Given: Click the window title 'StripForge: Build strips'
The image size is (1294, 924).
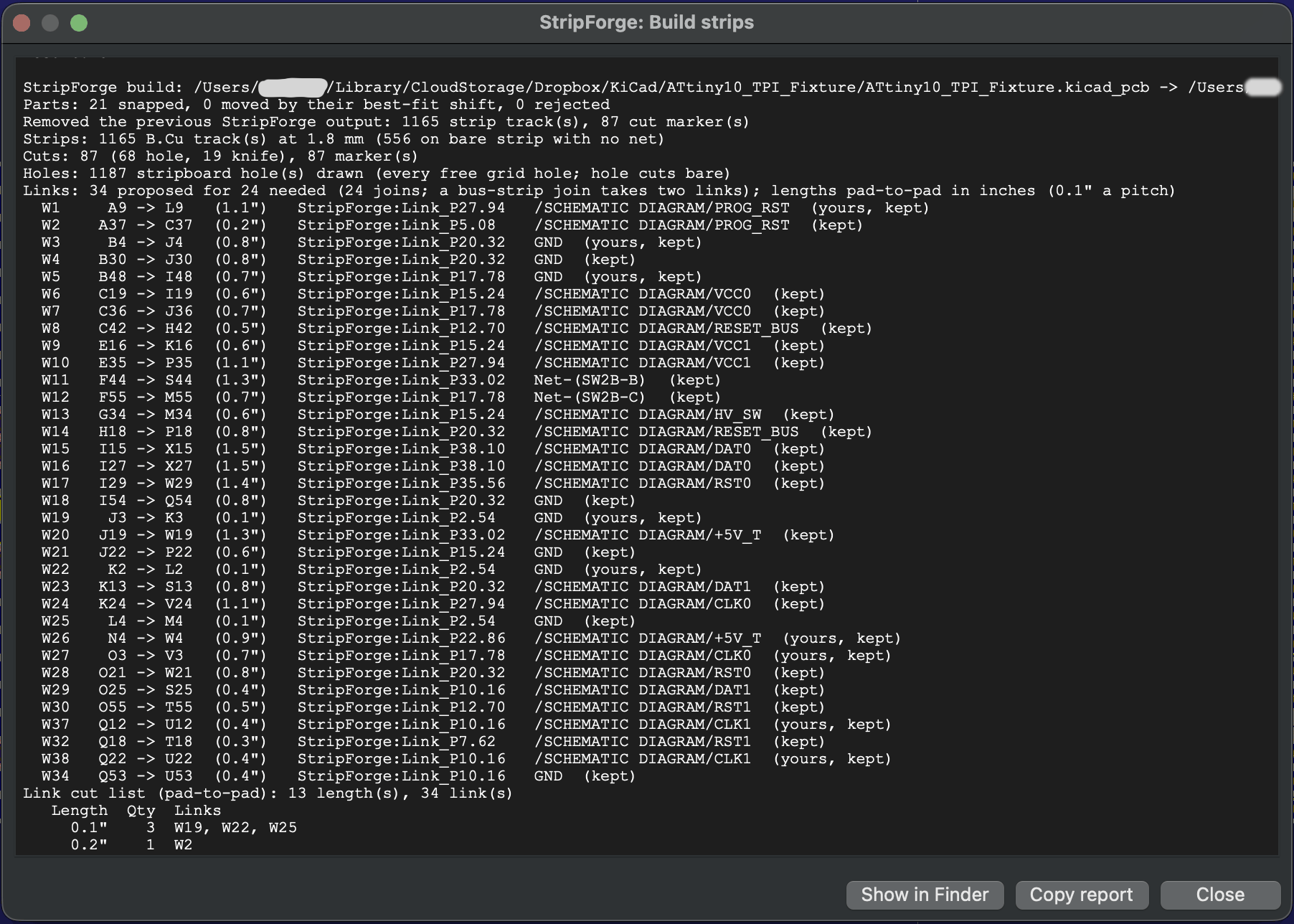Looking at the screenshot, I should (x=646, y=22).
